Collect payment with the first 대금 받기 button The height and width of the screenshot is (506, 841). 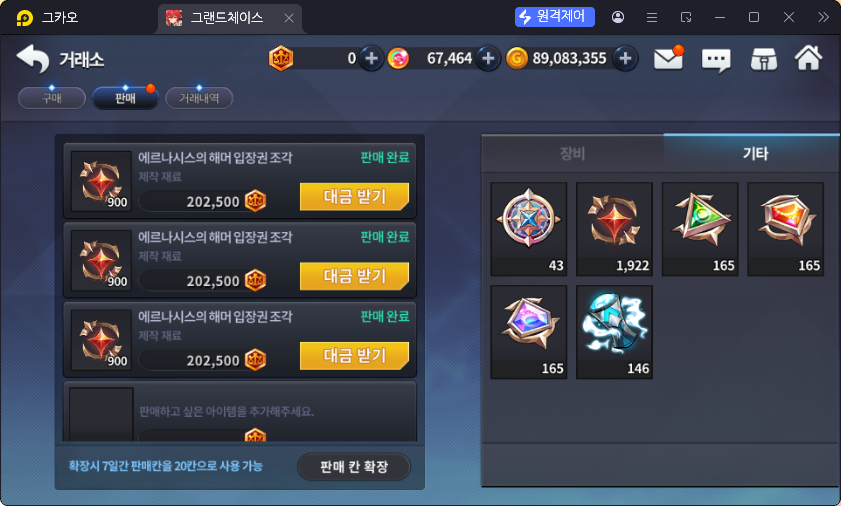pos(355,196)
